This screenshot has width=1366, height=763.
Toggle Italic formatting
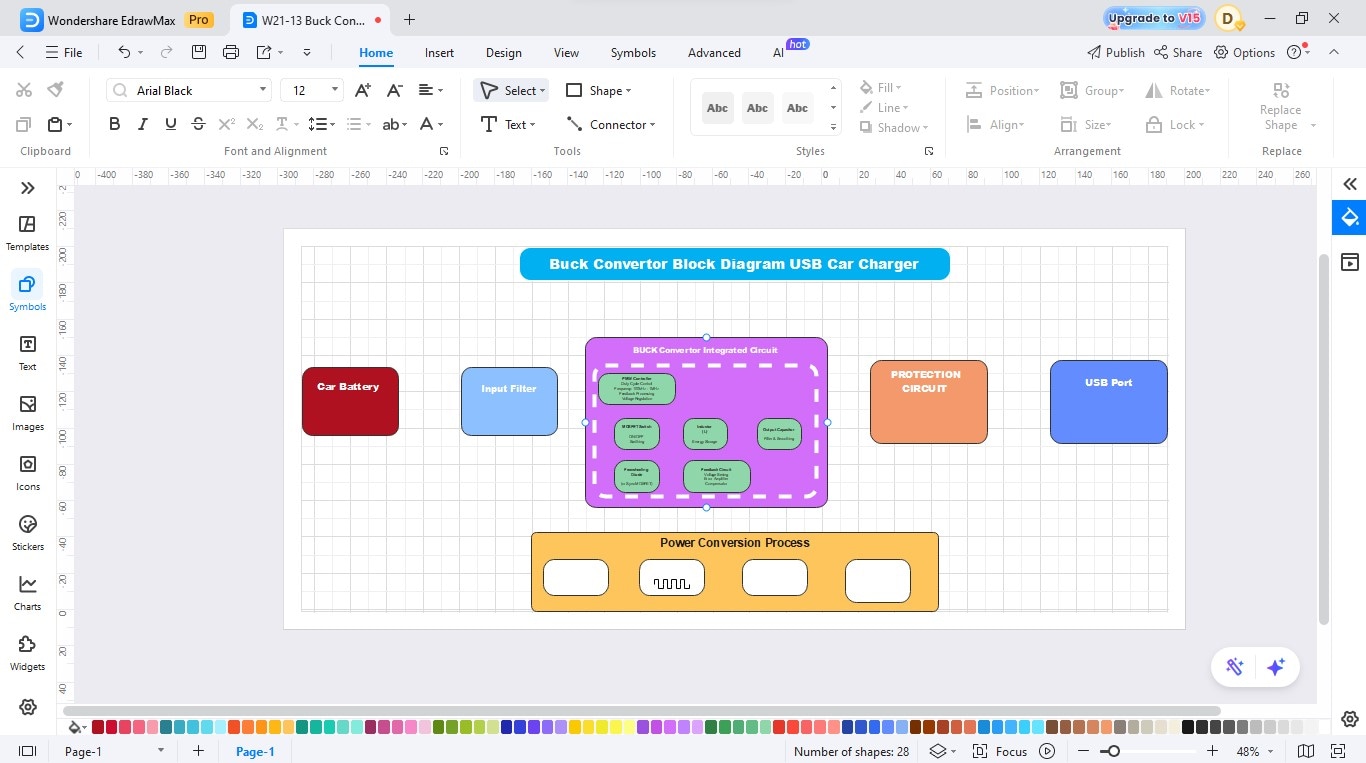[143, 124]
